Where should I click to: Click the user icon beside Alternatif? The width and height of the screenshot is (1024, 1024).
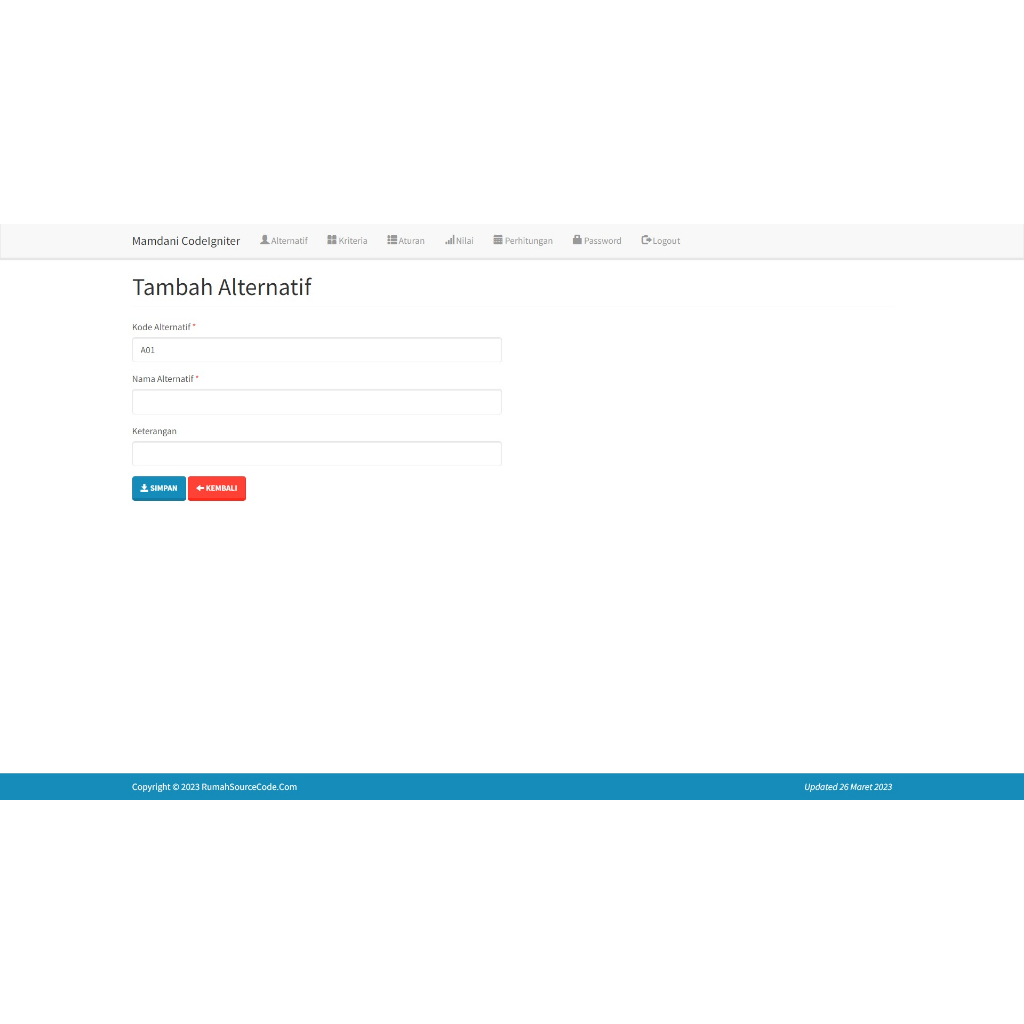pos(264,240)
